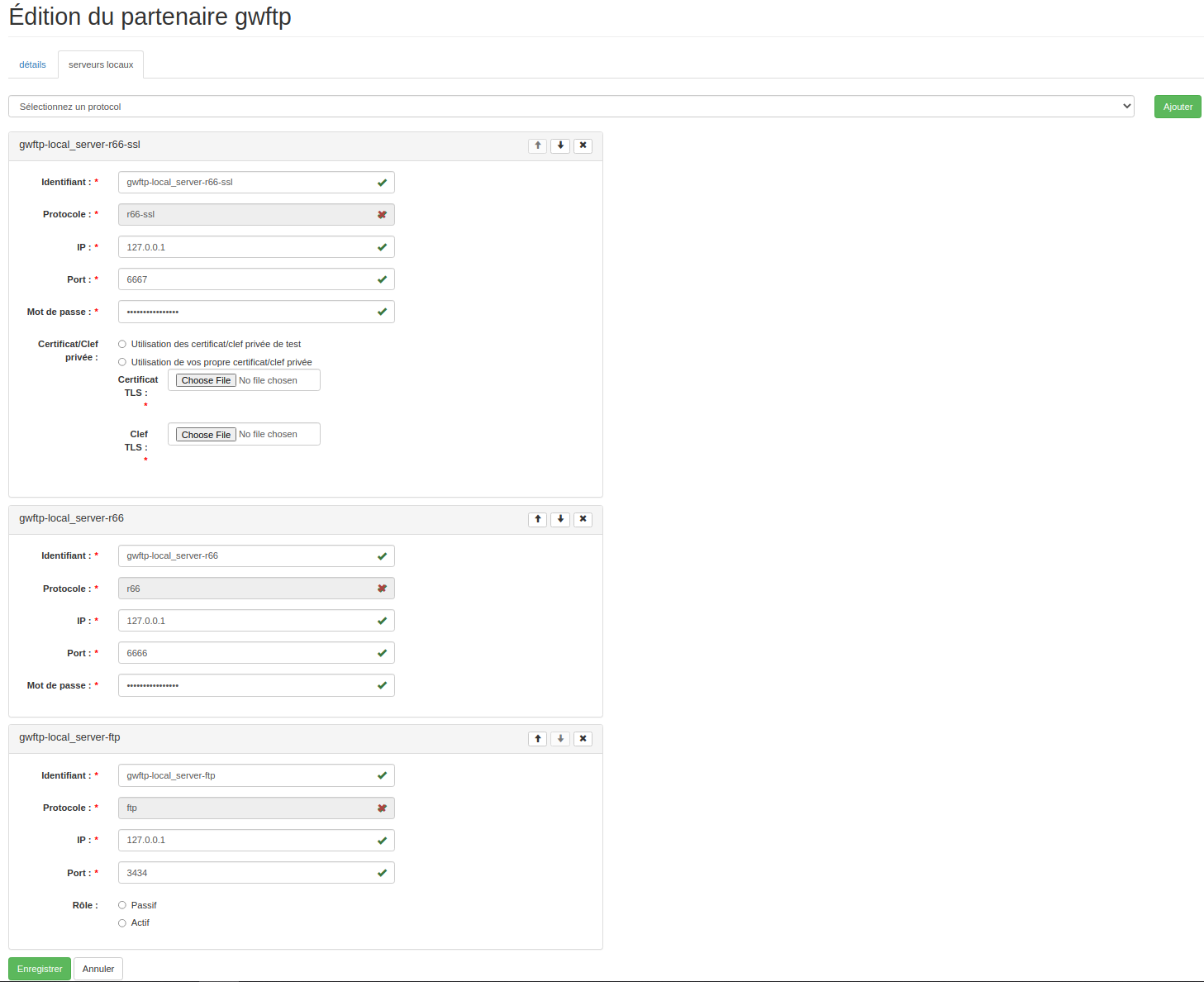Focus the port field containing 3434
The height and width of the screenshot is (982, 1204).
tap(256, 873)
